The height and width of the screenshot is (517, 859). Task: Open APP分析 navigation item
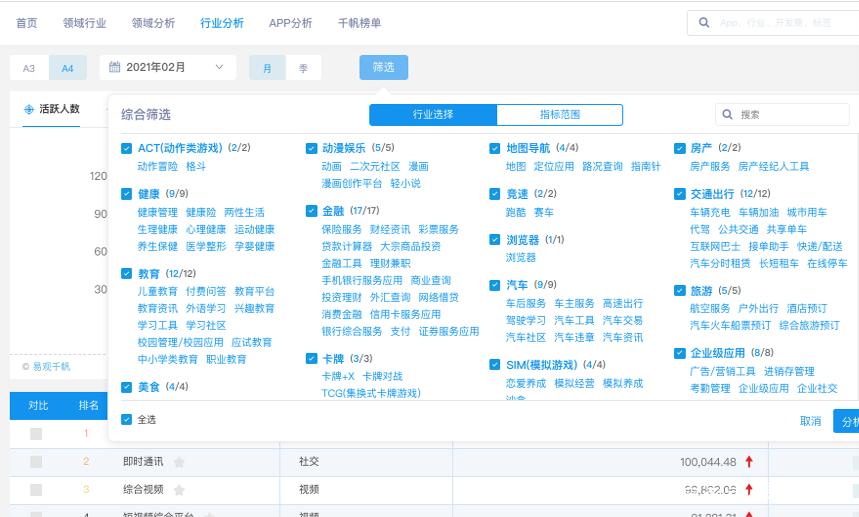point(290,23)
